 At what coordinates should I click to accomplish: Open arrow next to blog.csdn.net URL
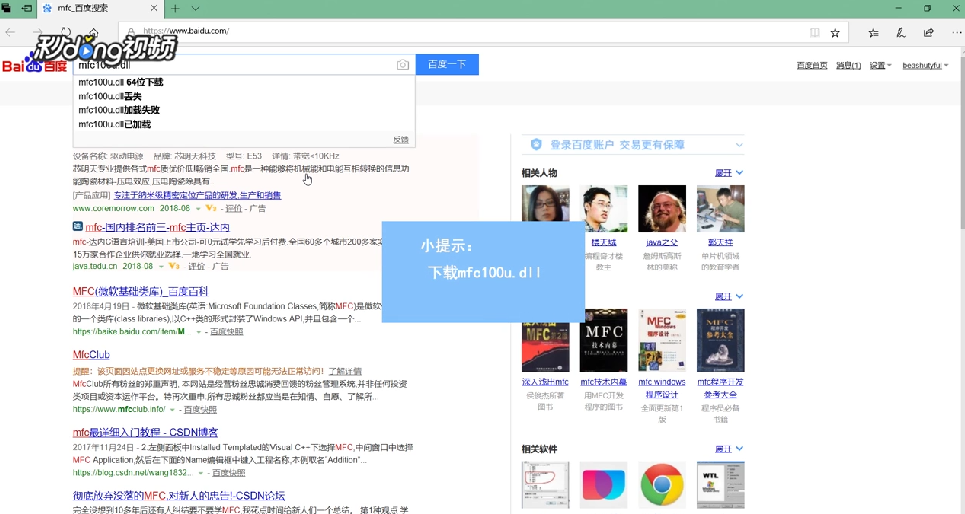201,473
